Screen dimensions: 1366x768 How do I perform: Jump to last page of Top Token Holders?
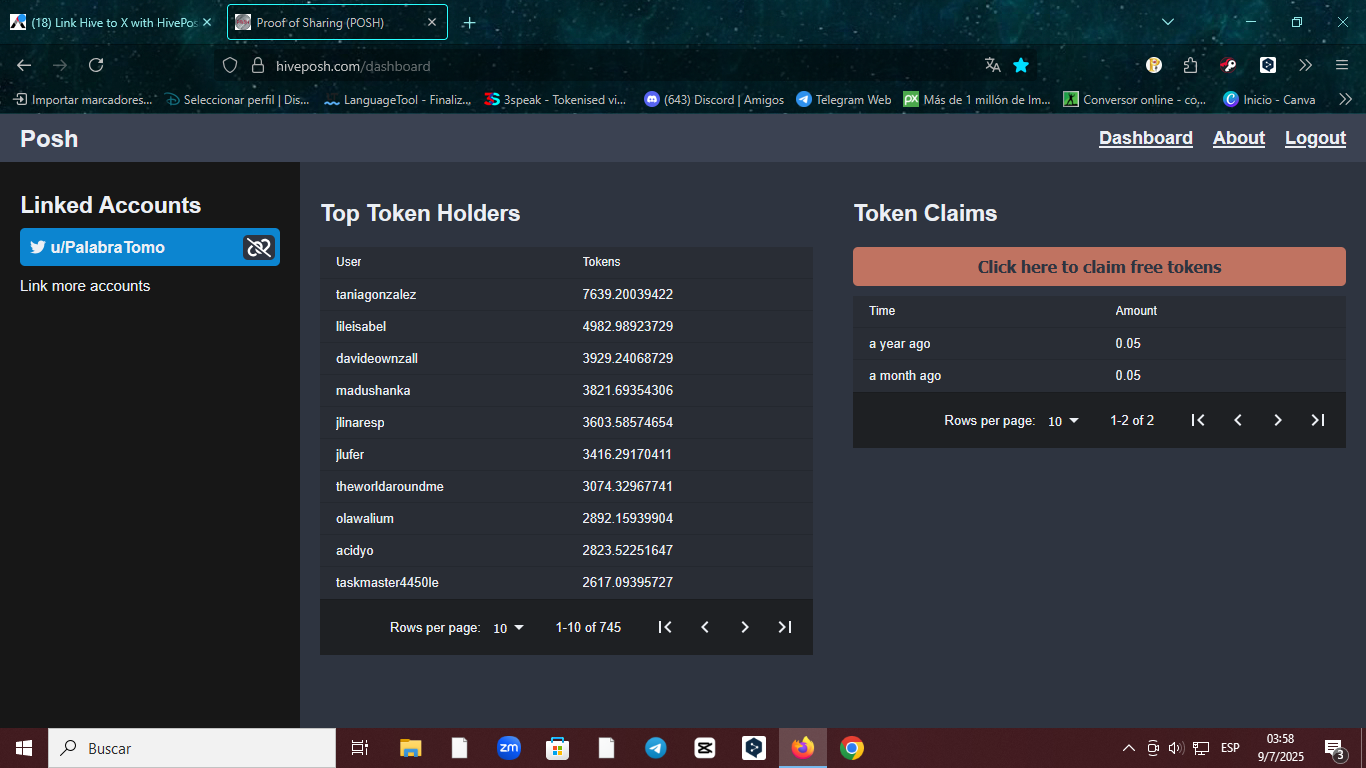point(785,627)
